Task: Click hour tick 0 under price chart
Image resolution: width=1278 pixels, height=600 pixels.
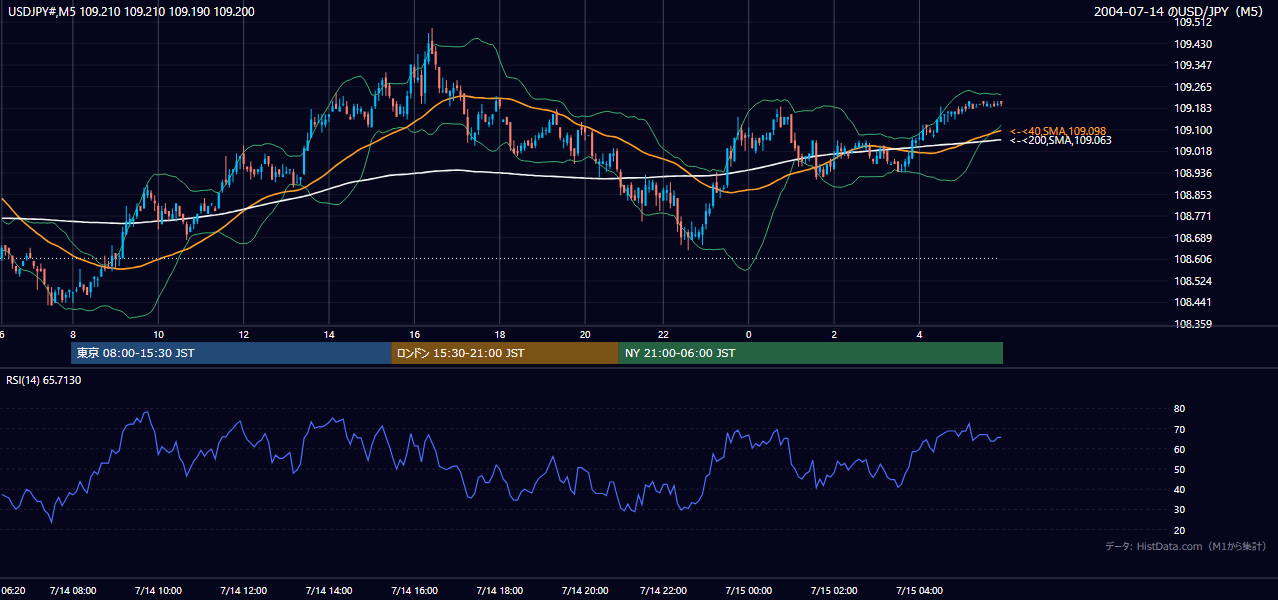Action: click(748, 334)
